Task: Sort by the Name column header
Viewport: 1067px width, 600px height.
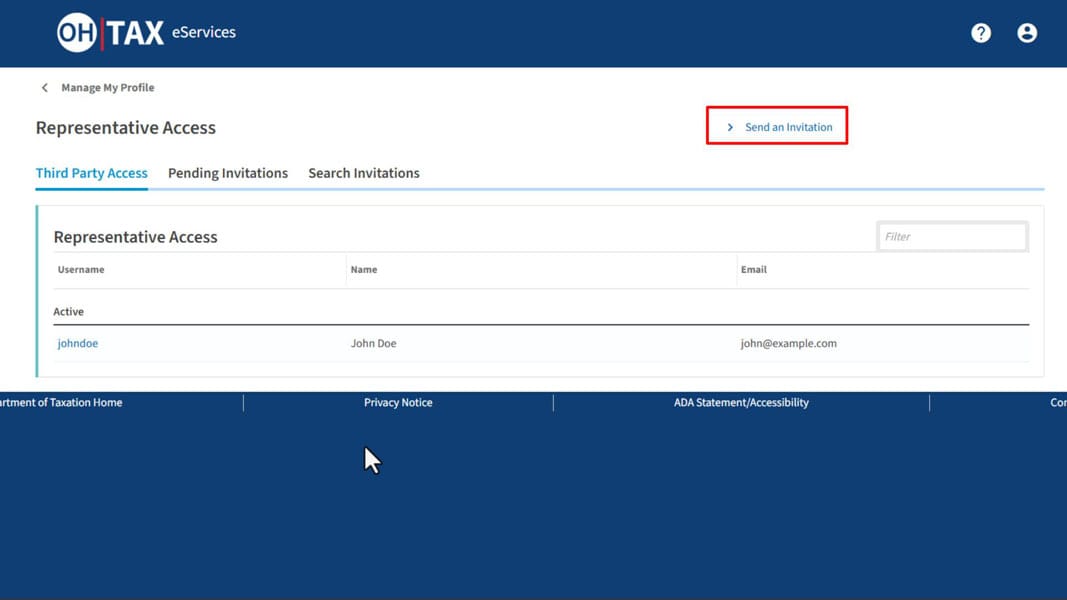Action: [x=364, y=269]
